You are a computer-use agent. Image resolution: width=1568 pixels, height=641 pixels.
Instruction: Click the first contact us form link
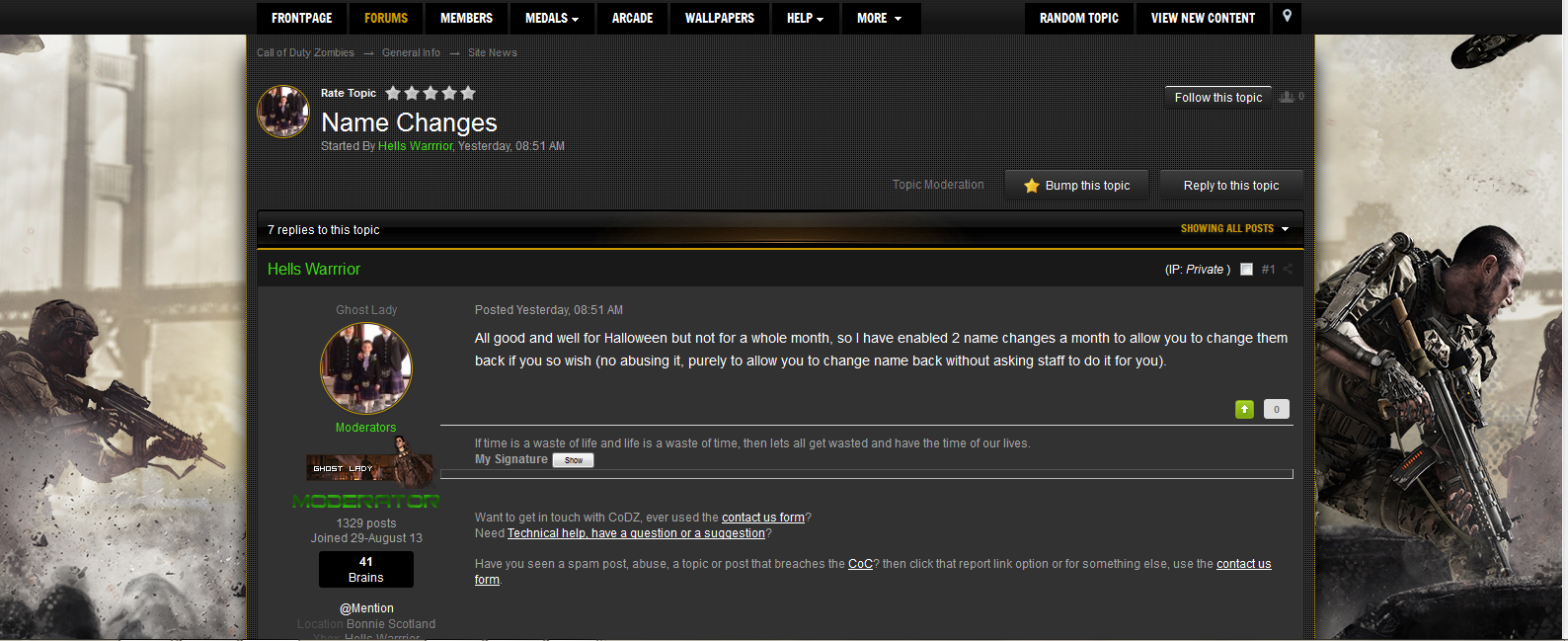coord(763,518)
